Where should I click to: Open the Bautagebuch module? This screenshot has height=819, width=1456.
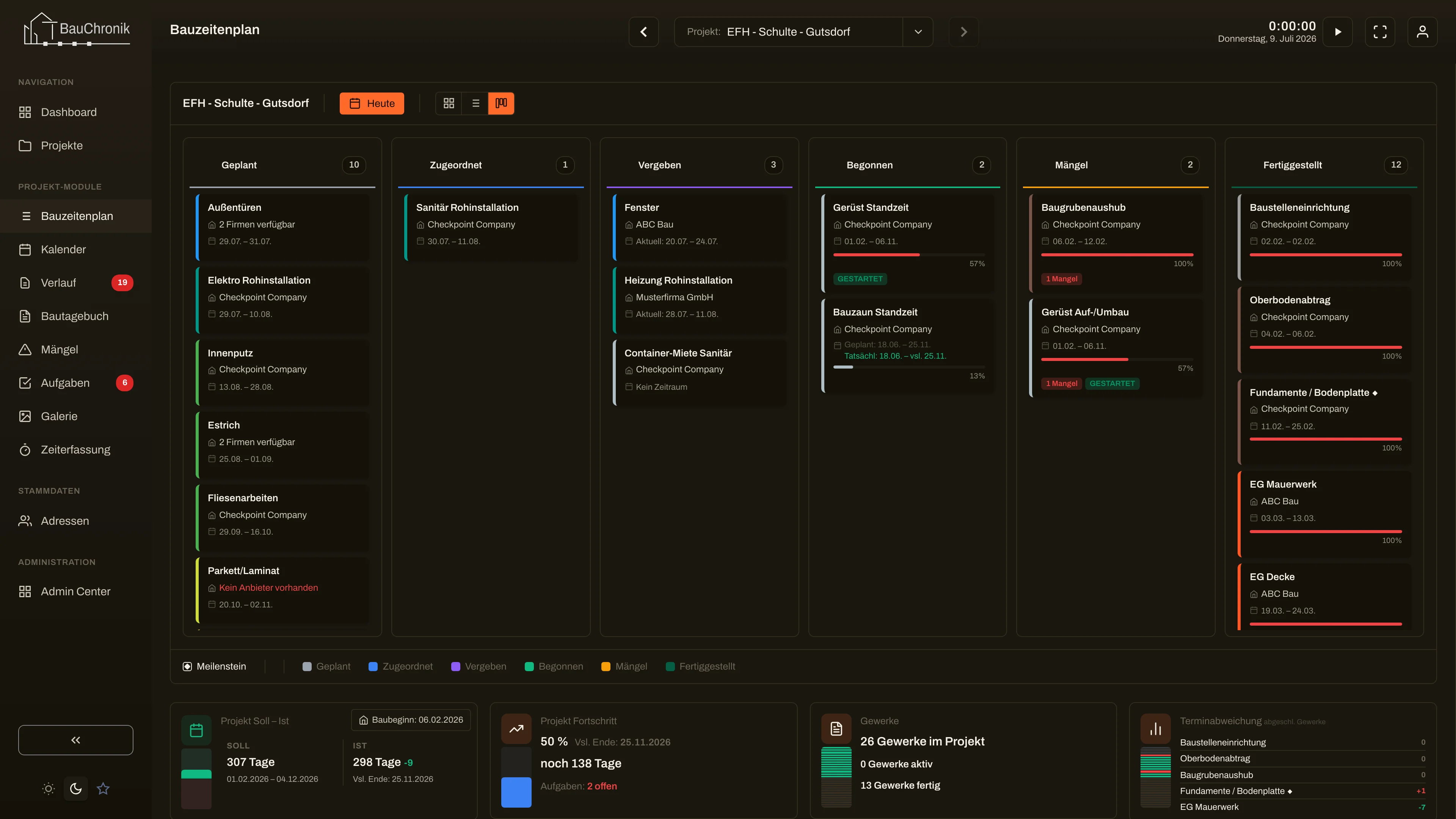[x=76, y=316]
